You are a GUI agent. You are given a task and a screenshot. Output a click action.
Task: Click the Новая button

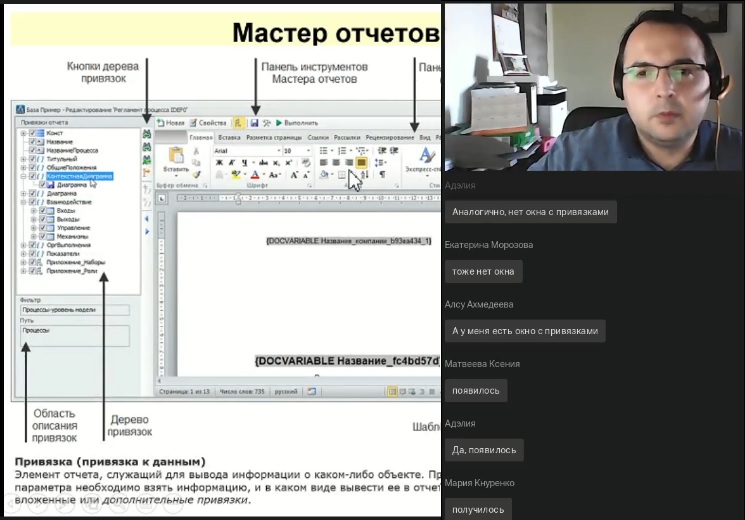point(171,123)
